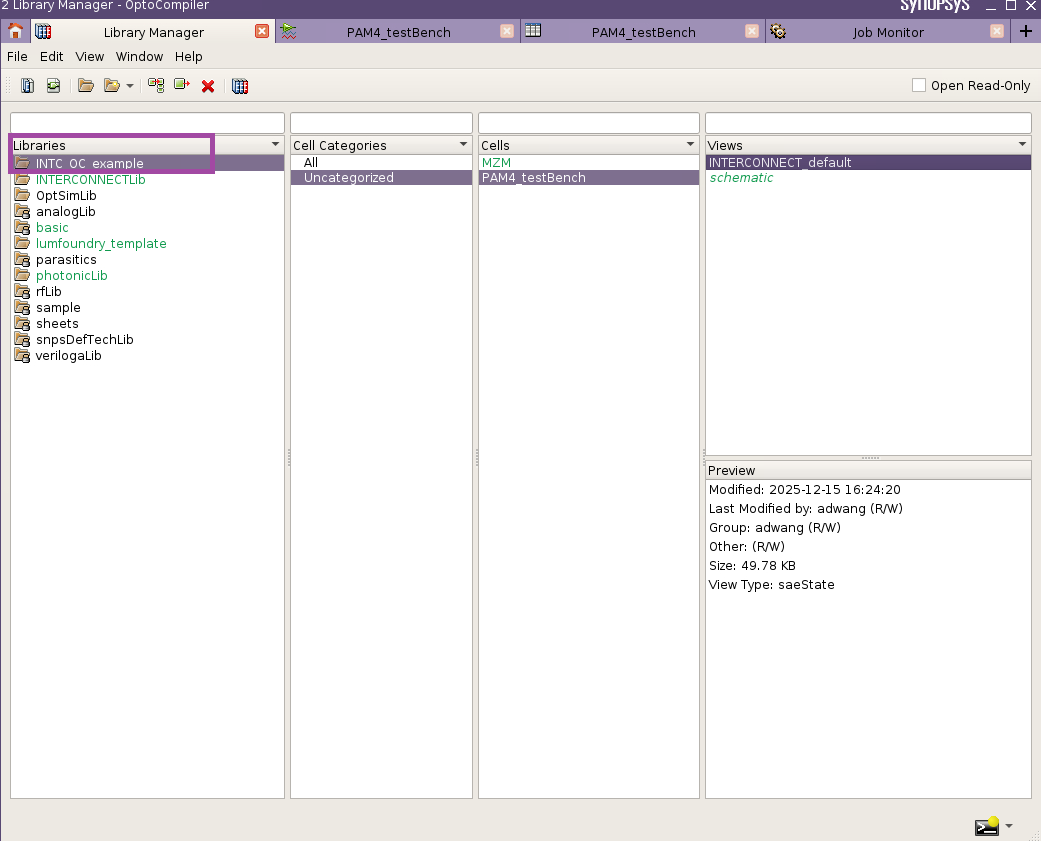
Task: Click the New Library icon in toolbar
Action: tap(27, 86)
